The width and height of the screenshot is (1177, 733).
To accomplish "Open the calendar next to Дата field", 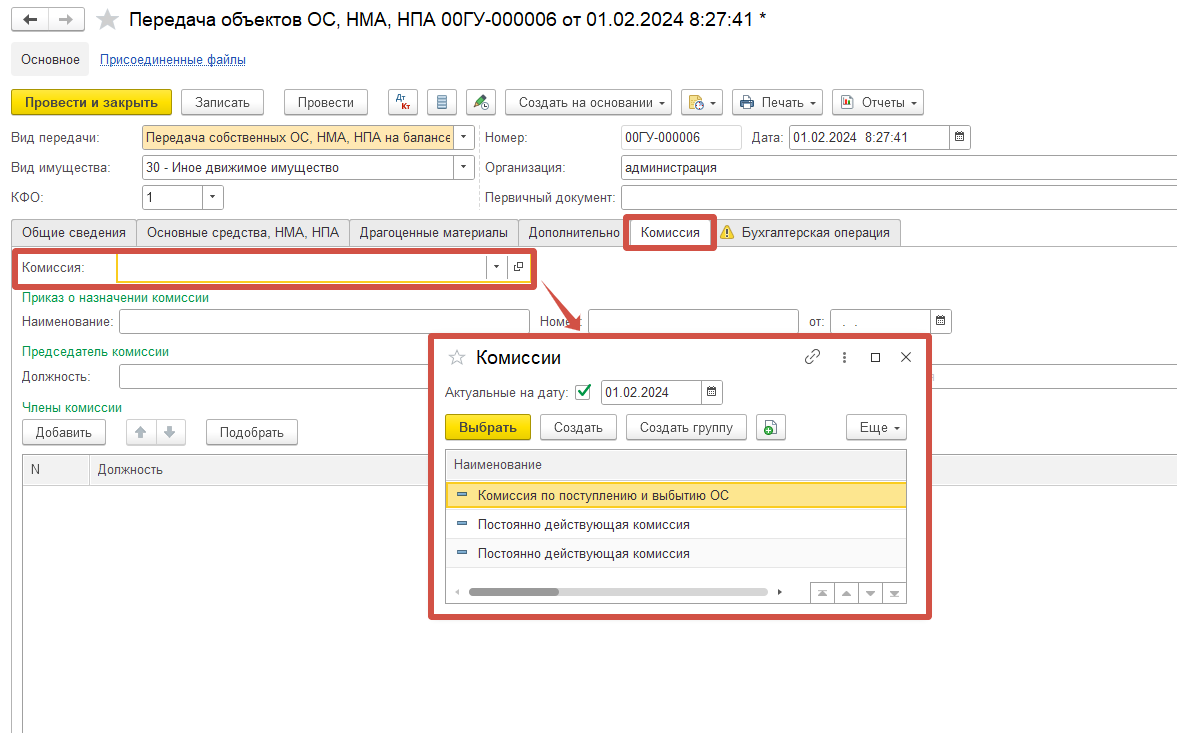I will point(959,137).
